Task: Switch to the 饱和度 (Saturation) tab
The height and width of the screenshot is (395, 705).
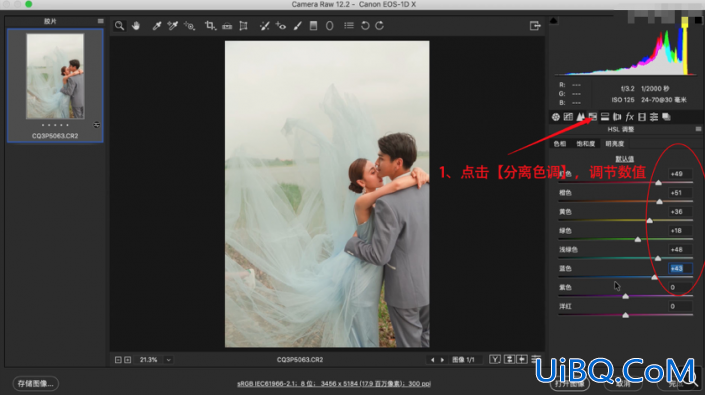Action: (585, 144)
